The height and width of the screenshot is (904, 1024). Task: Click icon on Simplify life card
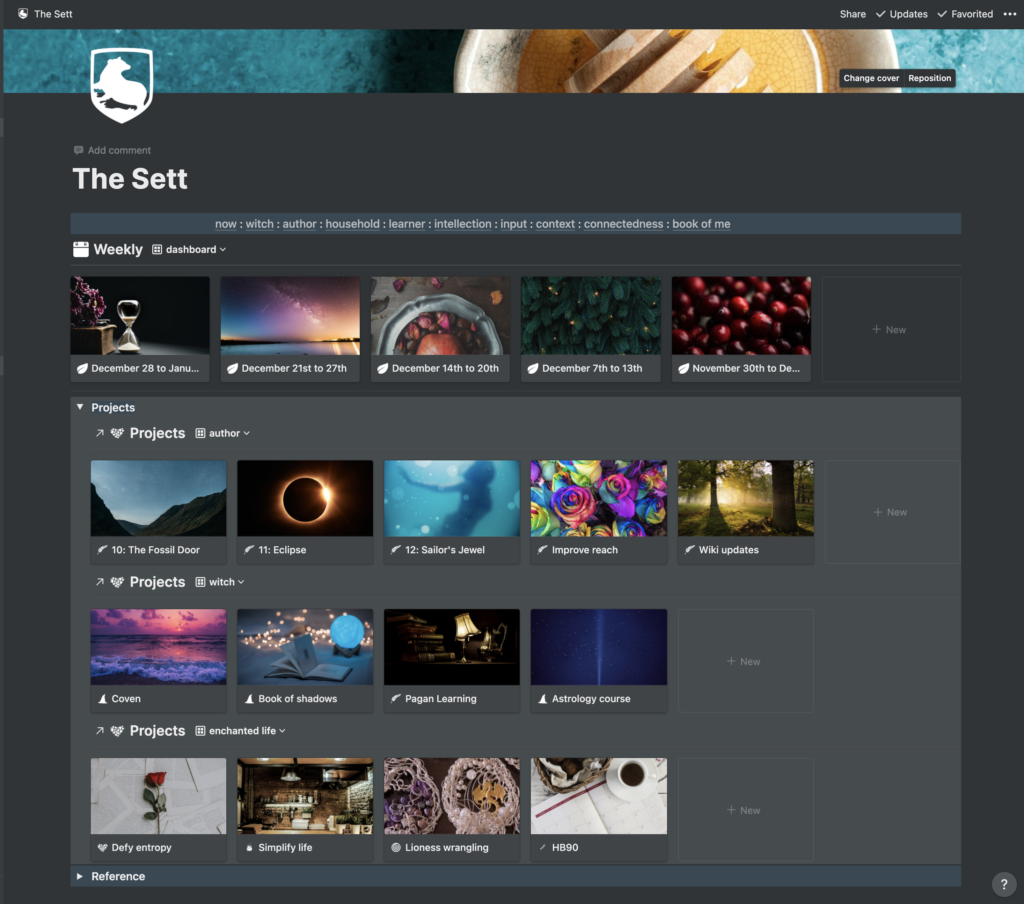point(249,848)
